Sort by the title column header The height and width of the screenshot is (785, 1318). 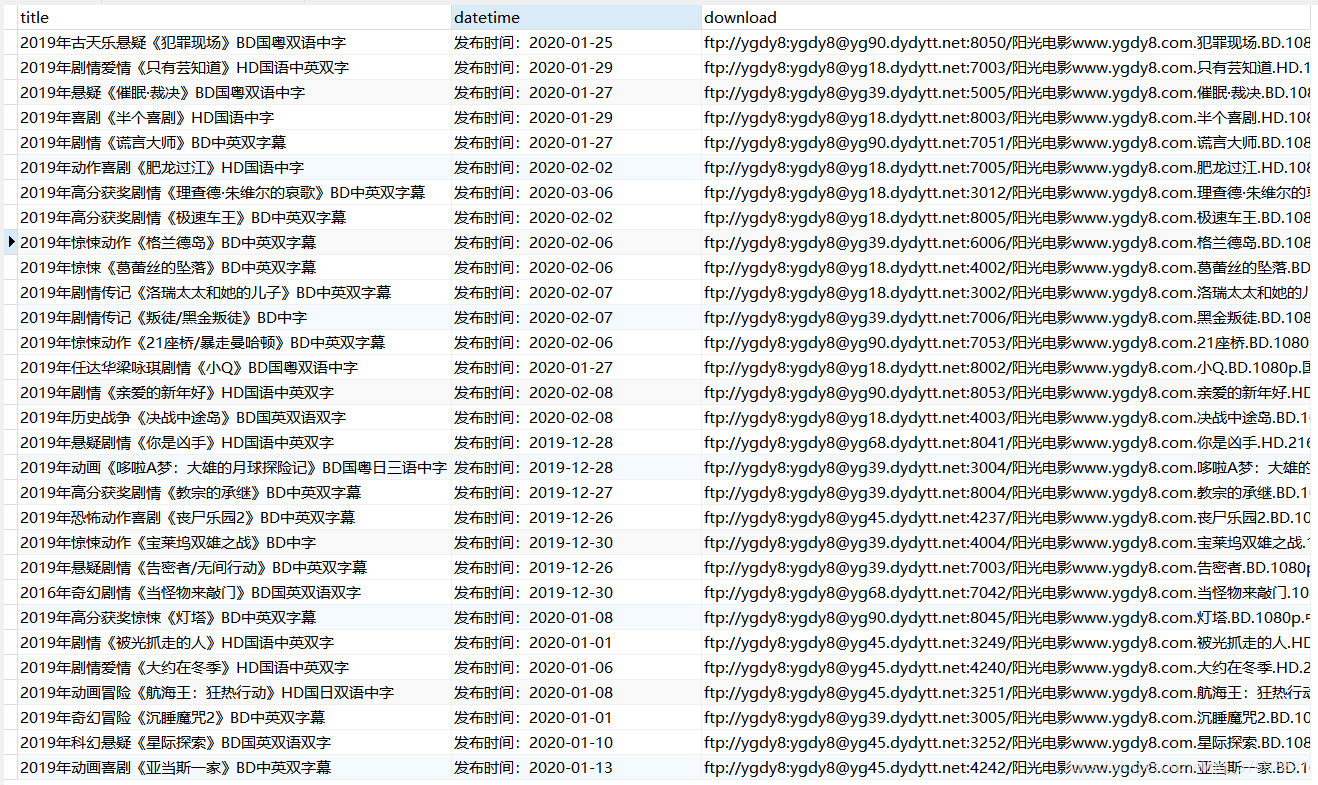click(234, 17)
